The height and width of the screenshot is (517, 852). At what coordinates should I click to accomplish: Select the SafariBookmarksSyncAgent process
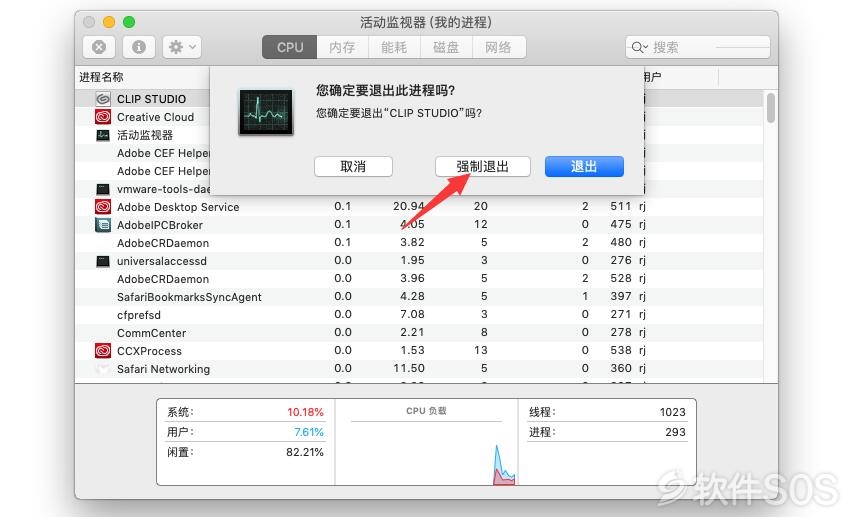(418, 296)
